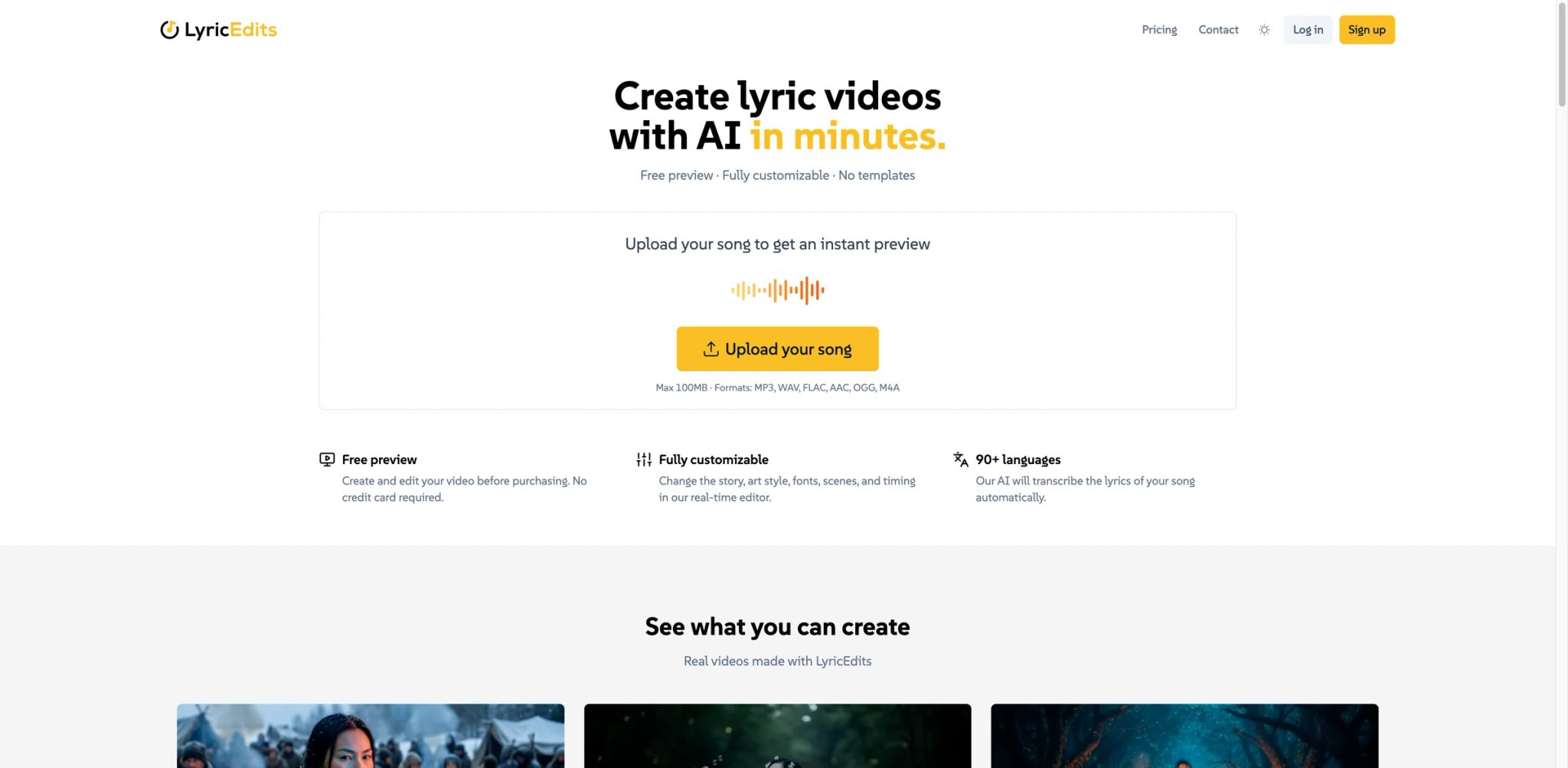Click the LyricEdits logo icon
This screenshot has width=1568, height=768.
[169, 30]
